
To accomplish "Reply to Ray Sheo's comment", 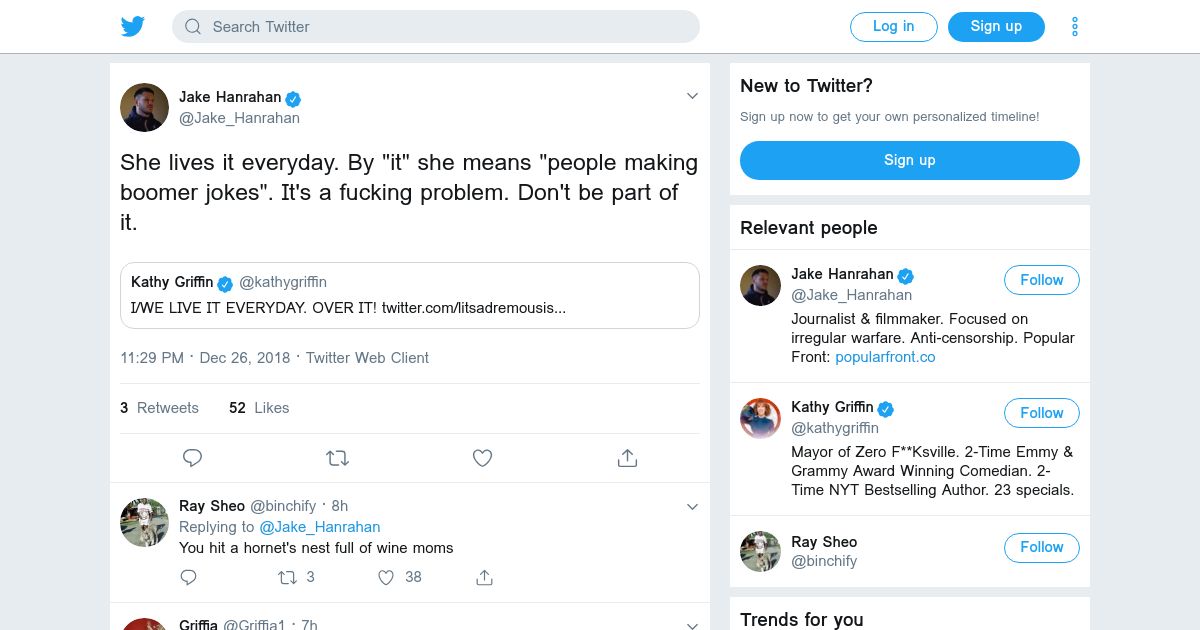I will pos(188,577).
